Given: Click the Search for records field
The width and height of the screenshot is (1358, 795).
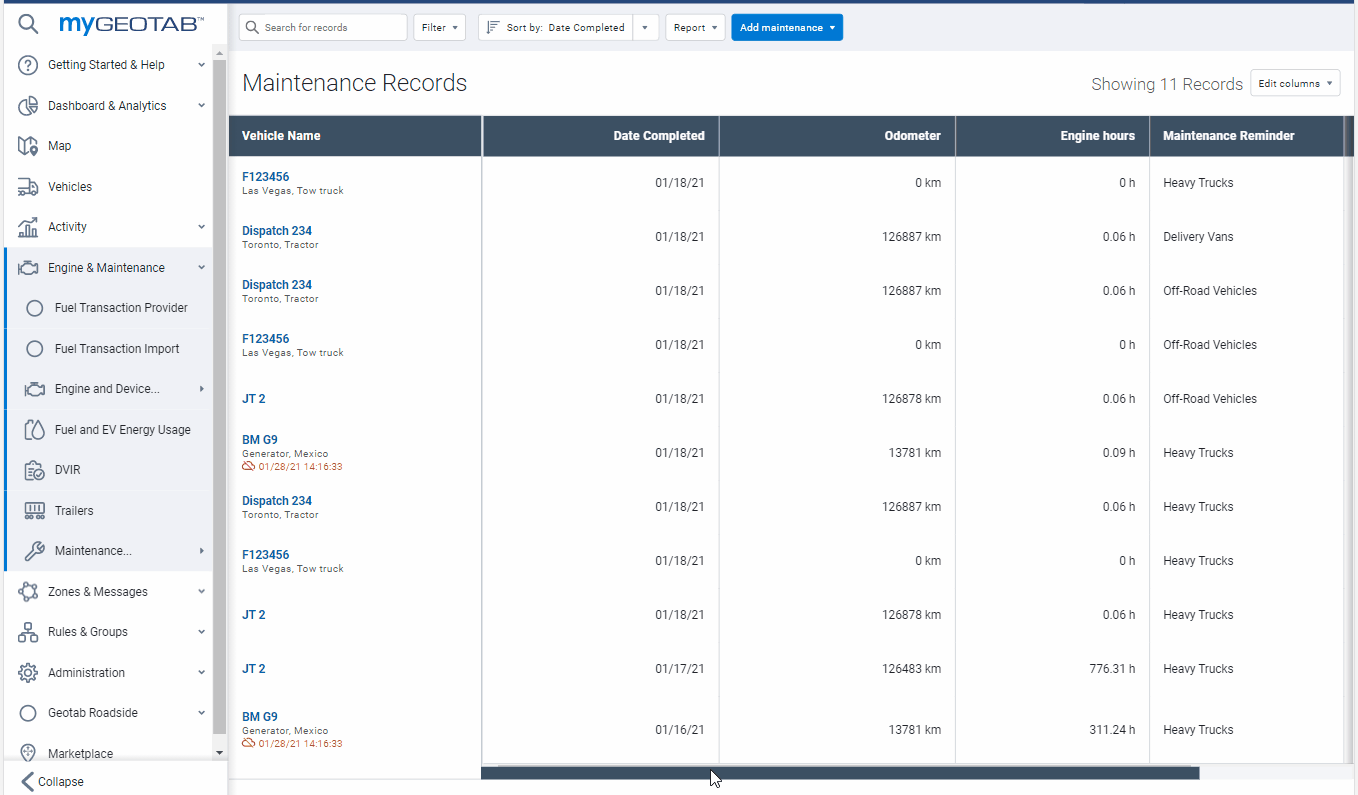Looking at the screenshot, I should [x=332, y=28].
